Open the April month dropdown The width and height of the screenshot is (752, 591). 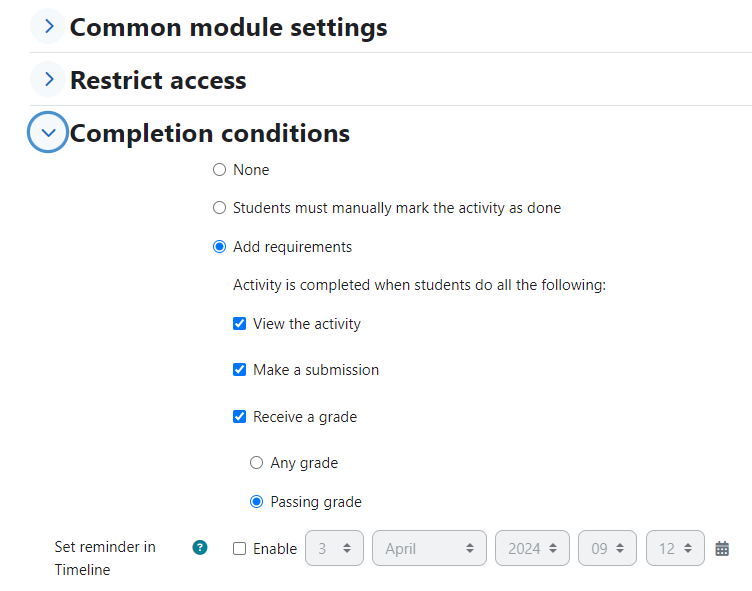429,548
